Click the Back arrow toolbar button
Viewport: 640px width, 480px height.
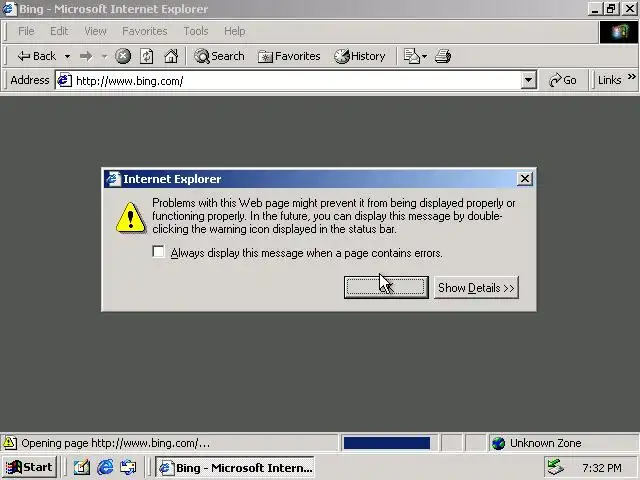pyautogui.click(x=36, y=56)
